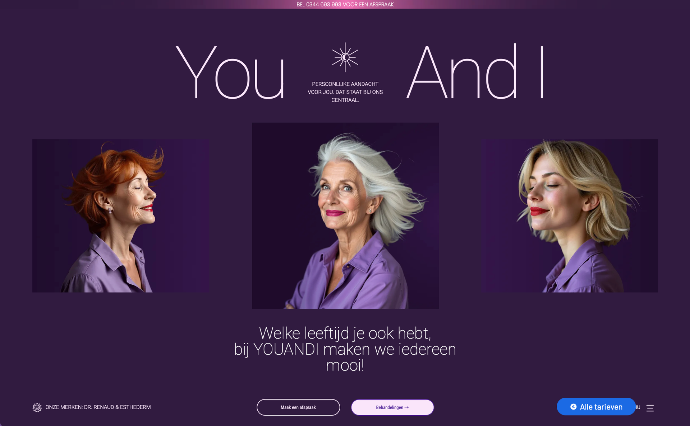This screenshot has width=690, height=426.
Task: Open the Alle tarieven blue button
Action: pyautogui.click(x=596, y=407)
